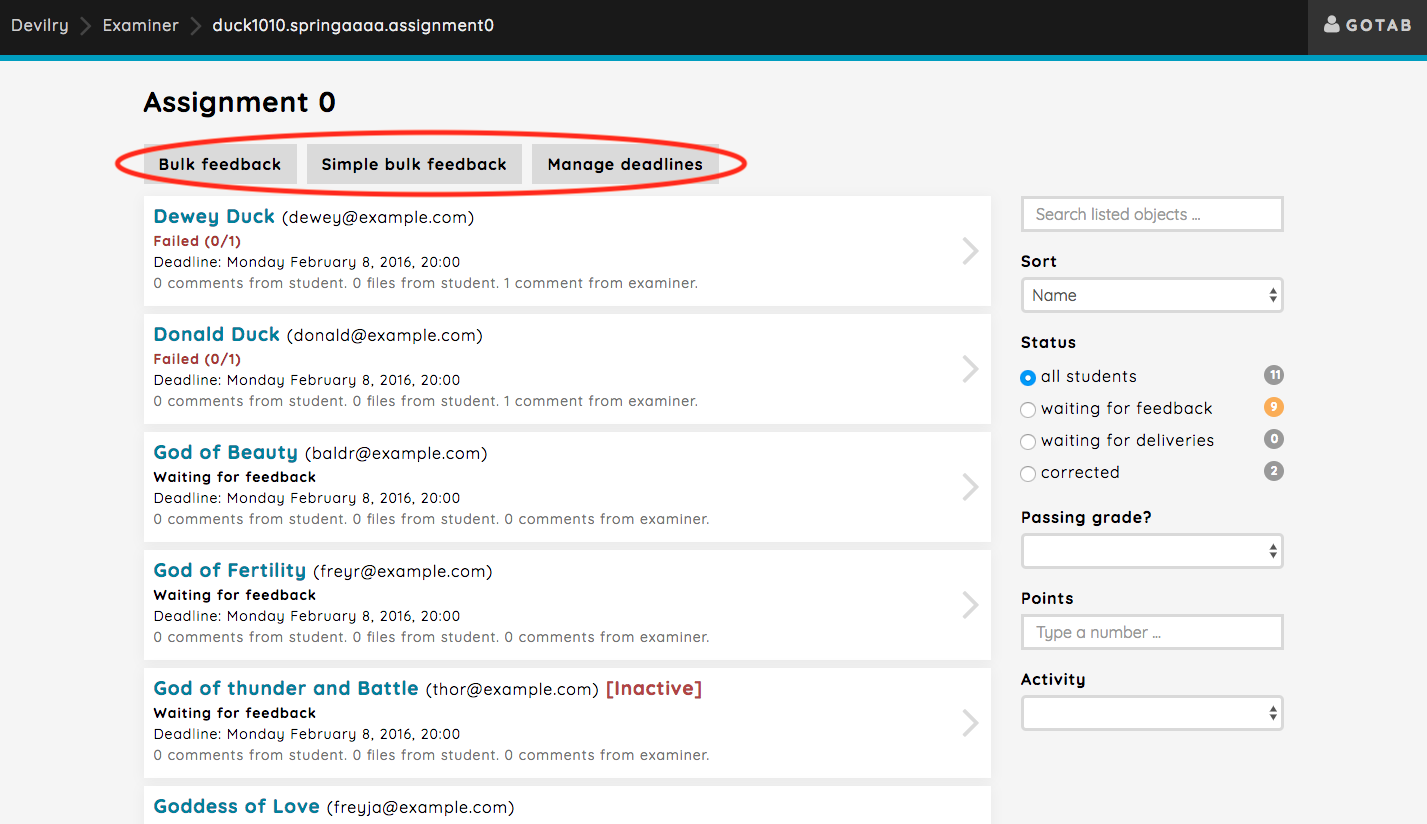The height and width of the screenshot is (824, 1427).
Task: Open Dewey Duck's row chevron arrow
Action: pos(970,251)
